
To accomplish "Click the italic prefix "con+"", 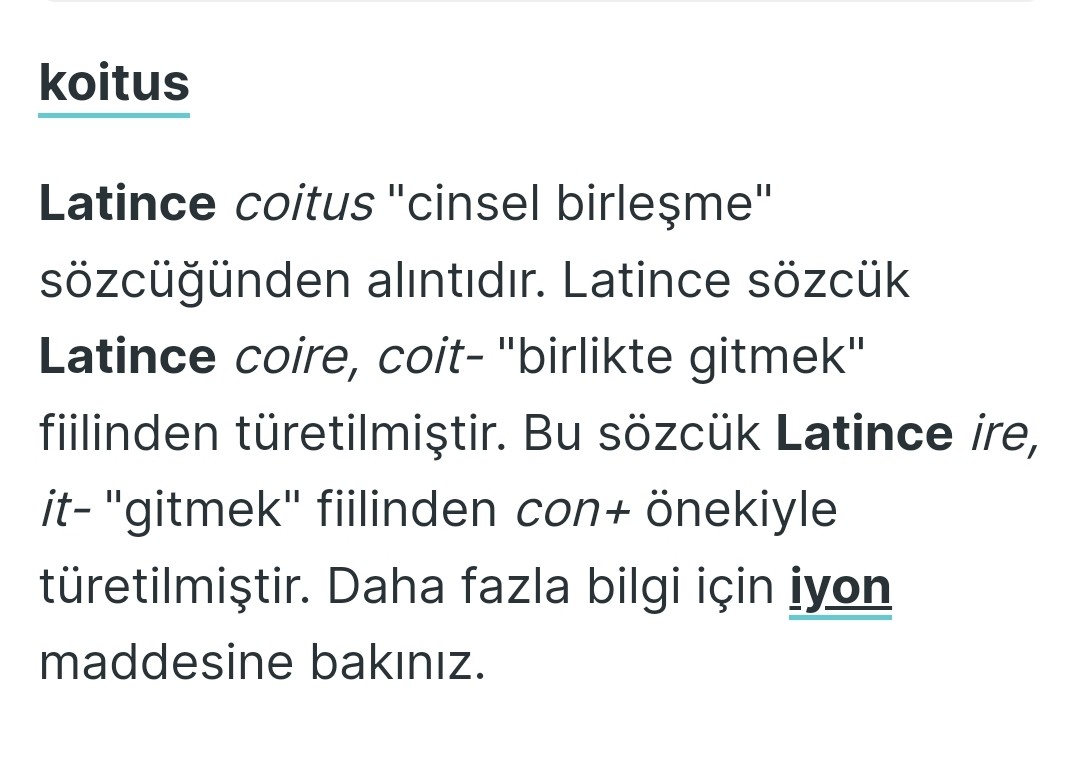I will point(573,511).
